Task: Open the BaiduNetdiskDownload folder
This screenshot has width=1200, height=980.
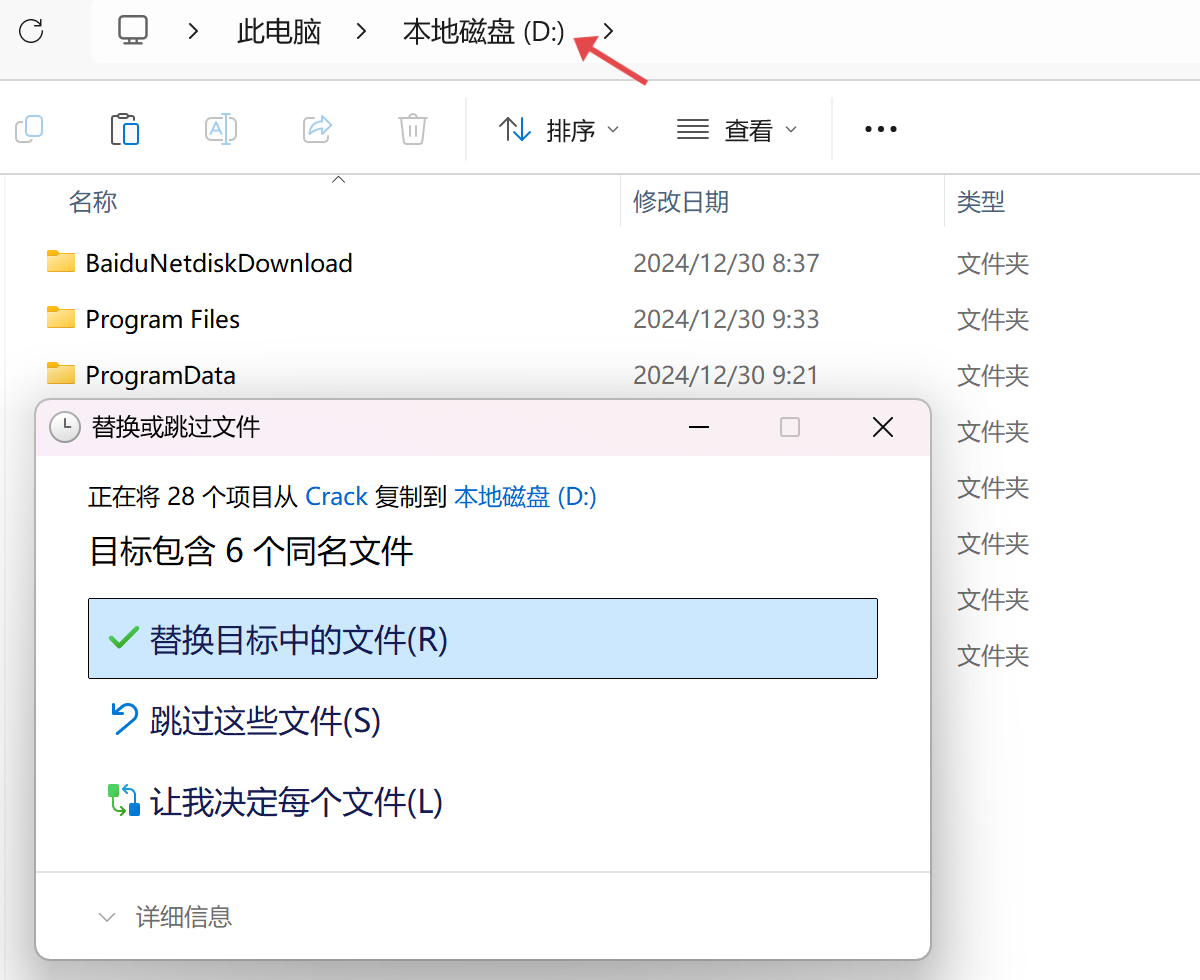Action: [x=218, y=263]
